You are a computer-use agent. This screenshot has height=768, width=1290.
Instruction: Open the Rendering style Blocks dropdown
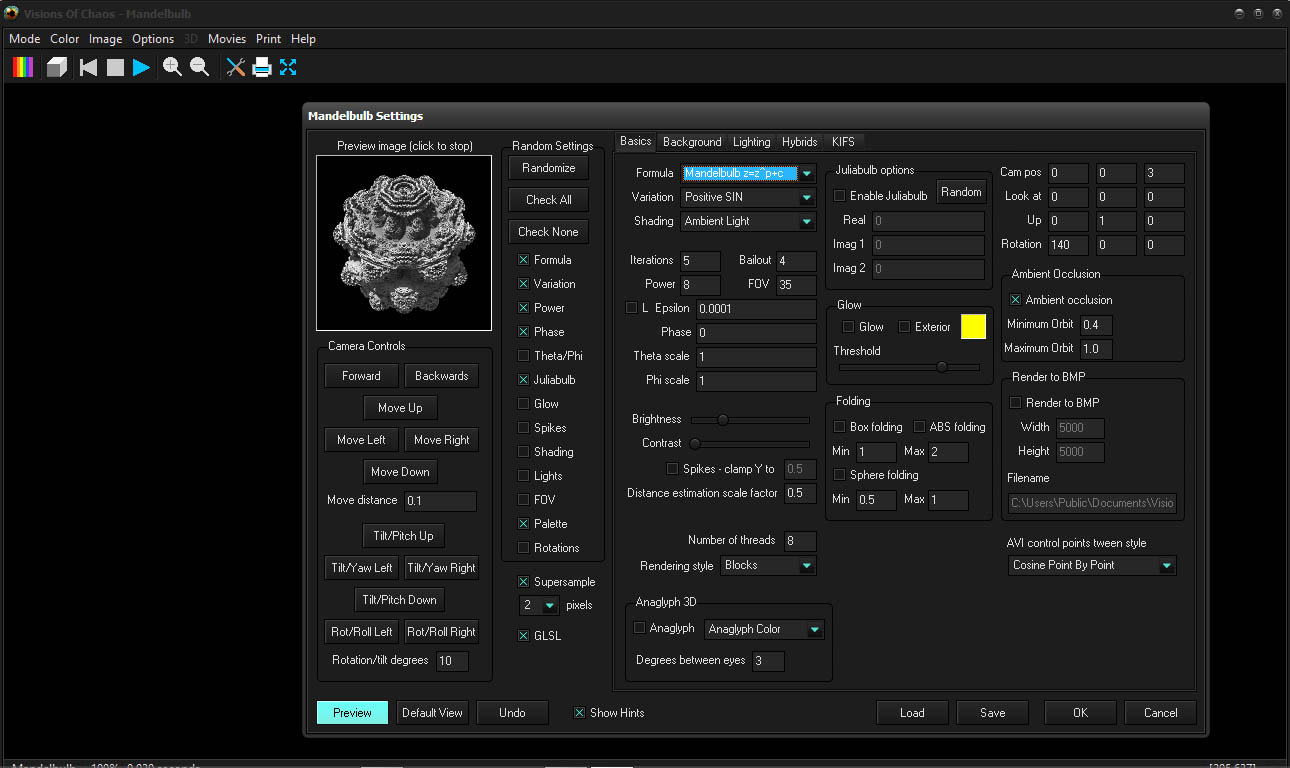pos(768,565)
